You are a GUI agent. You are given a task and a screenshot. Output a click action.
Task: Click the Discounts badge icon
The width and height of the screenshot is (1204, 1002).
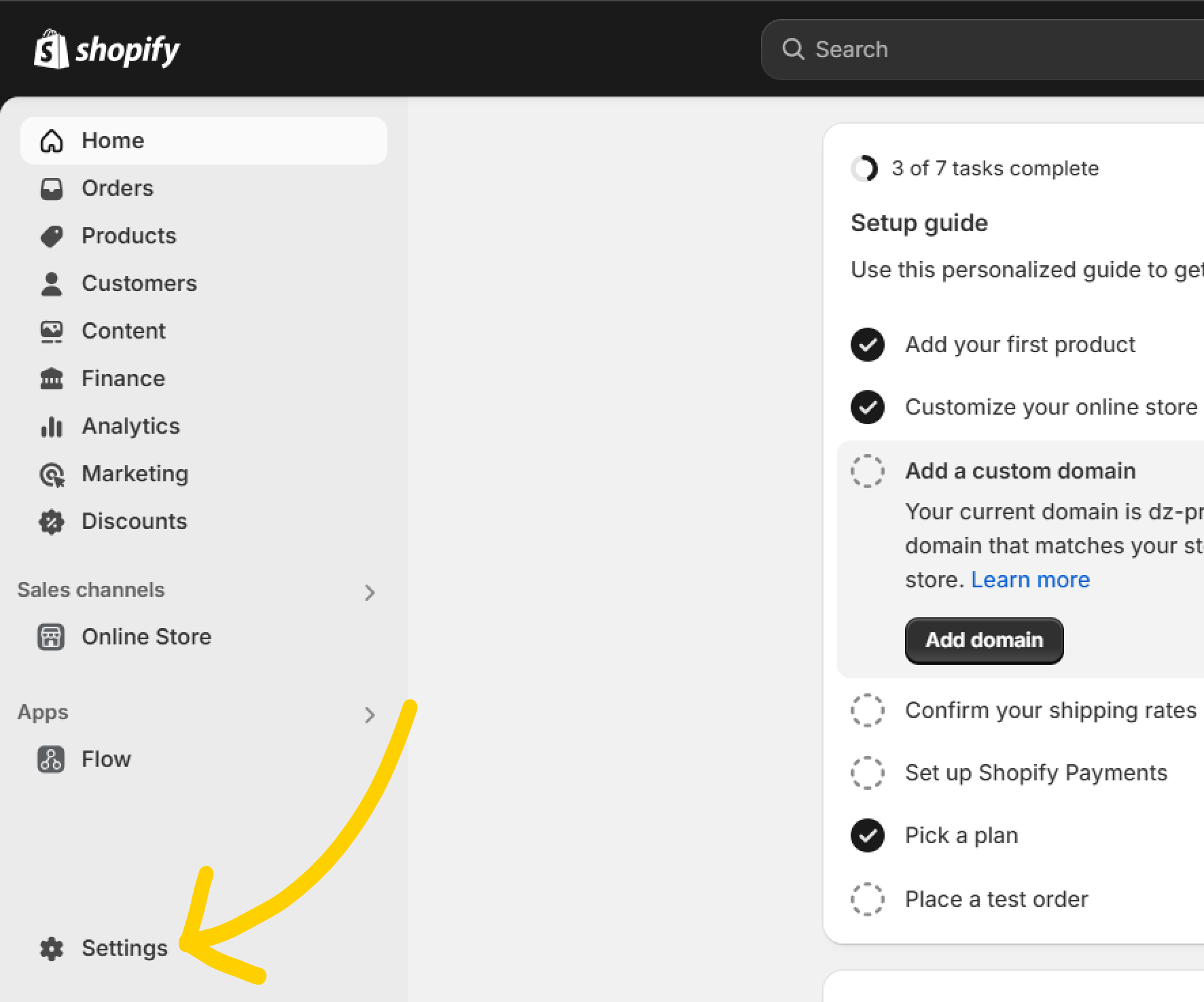[x=52, y=521]
